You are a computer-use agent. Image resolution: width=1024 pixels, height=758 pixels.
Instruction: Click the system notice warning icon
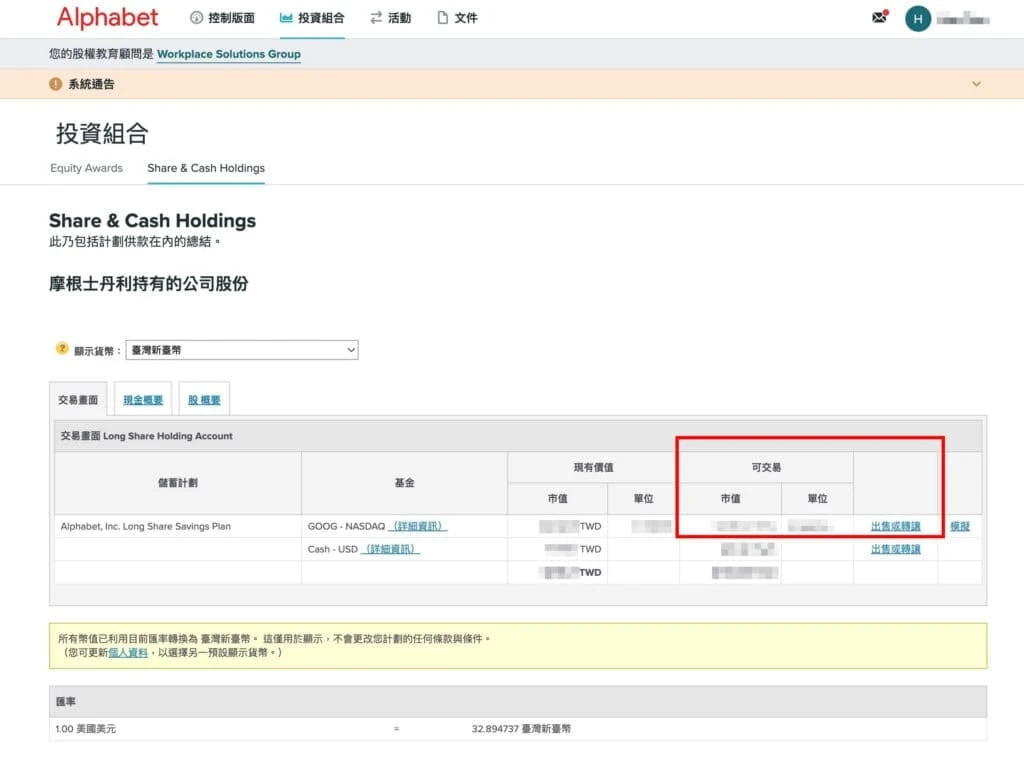(x=56, y=84)
